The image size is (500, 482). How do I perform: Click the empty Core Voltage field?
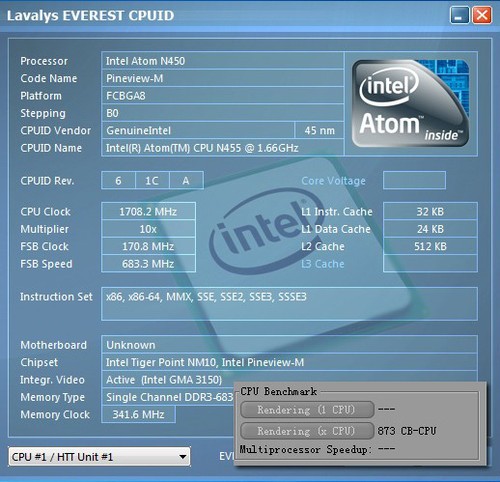coord(414,180)
